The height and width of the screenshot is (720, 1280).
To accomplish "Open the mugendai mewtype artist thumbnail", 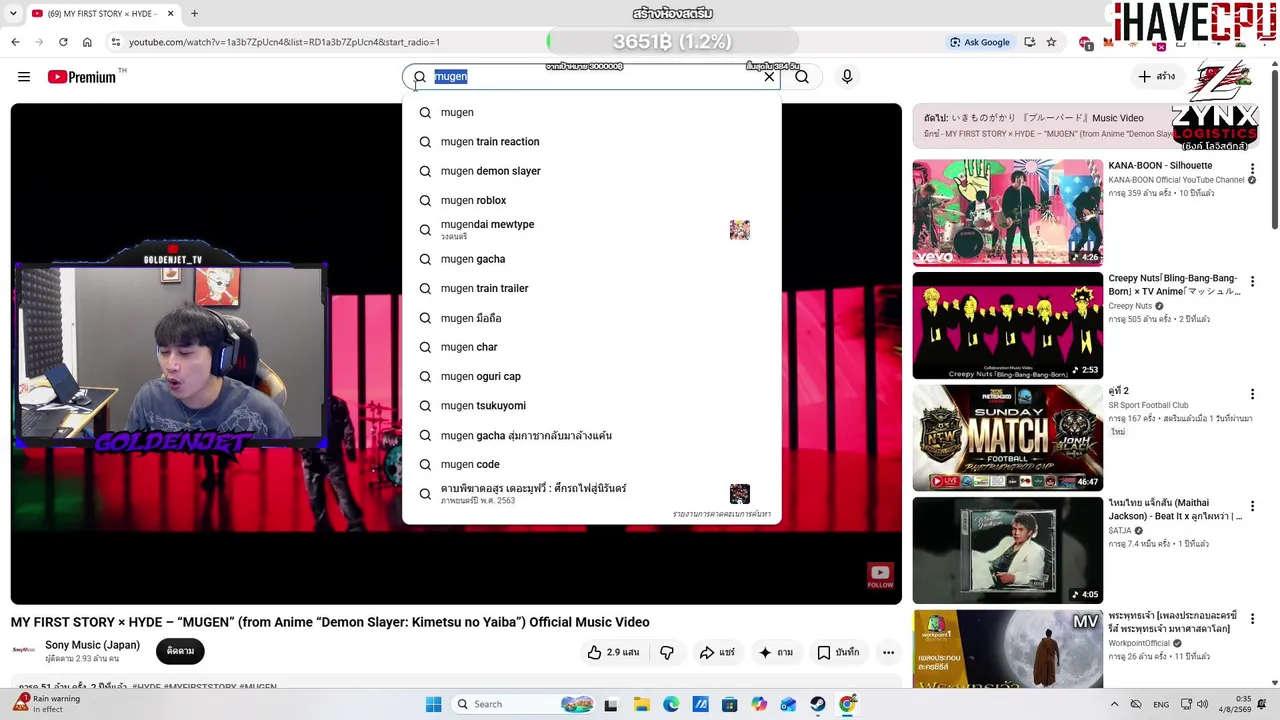I will pos(739,230).
